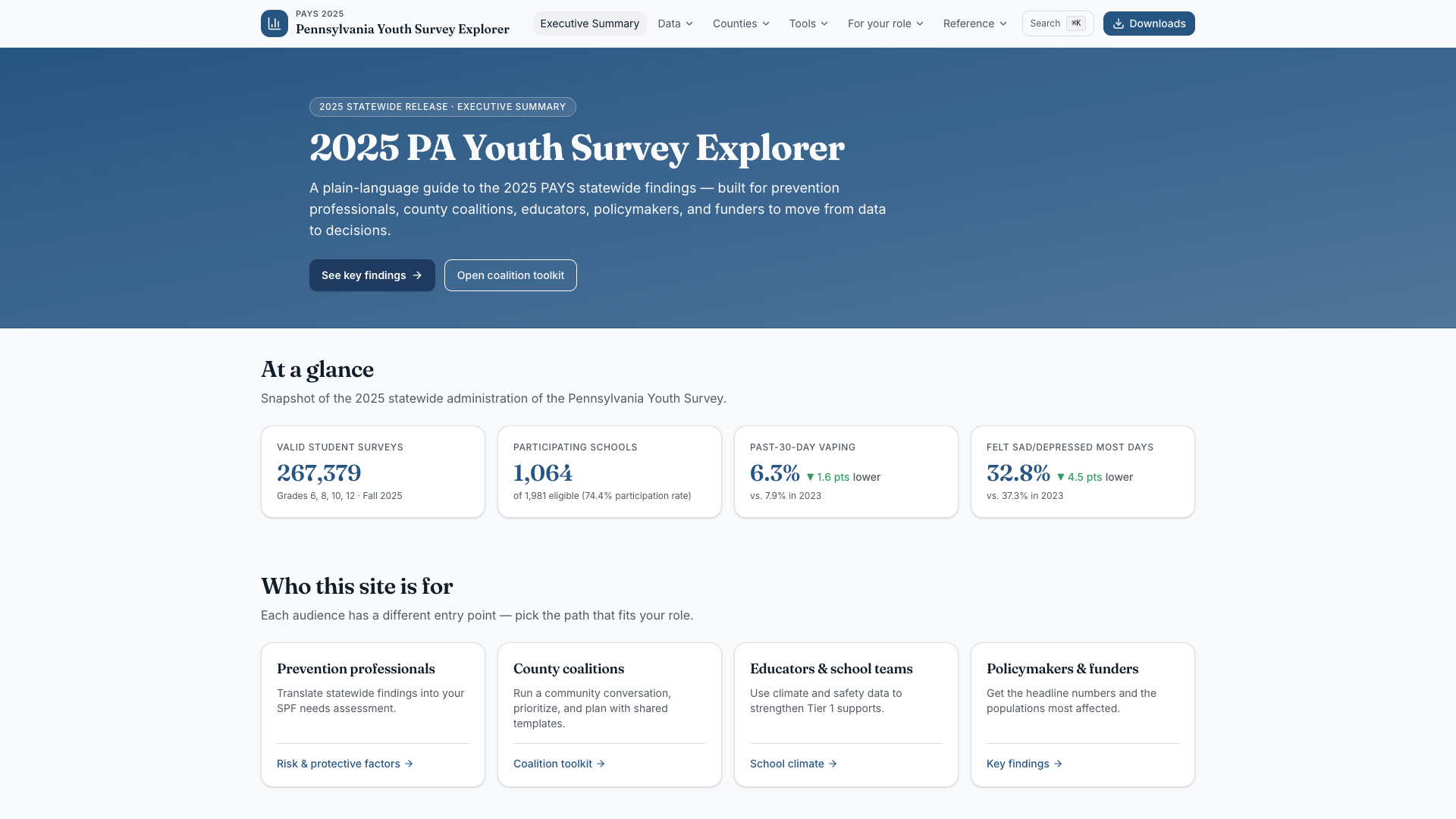Click the download icon in Downloads button
The image size is (1456, 819).
click(x=1118, y=24)
